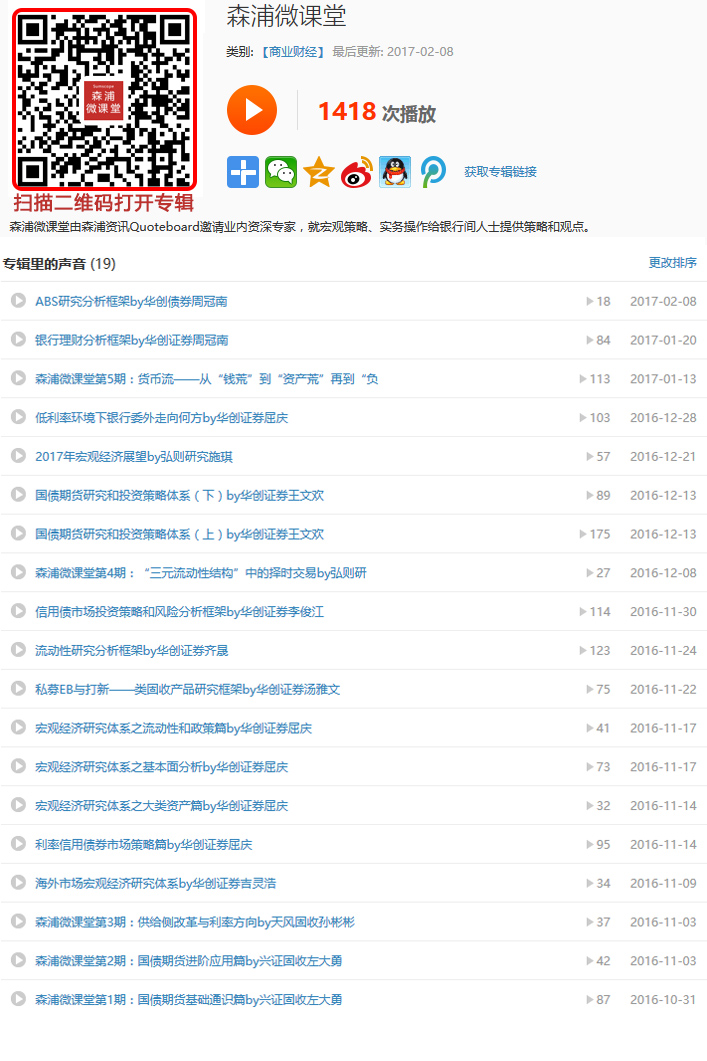The height and width of the screenshot is (1061, 707).
Task: Share album to WeChat
Action: (x=281, y=172)
